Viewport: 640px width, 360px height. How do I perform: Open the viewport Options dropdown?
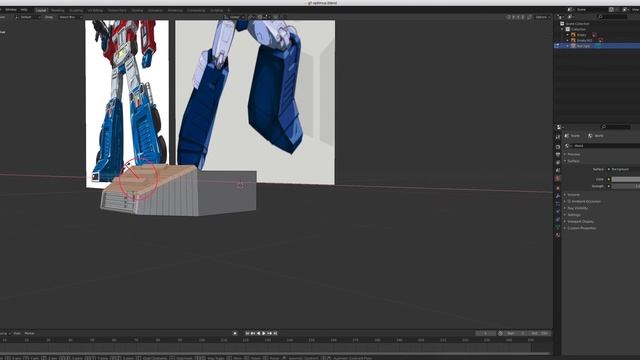click(543, 17)
